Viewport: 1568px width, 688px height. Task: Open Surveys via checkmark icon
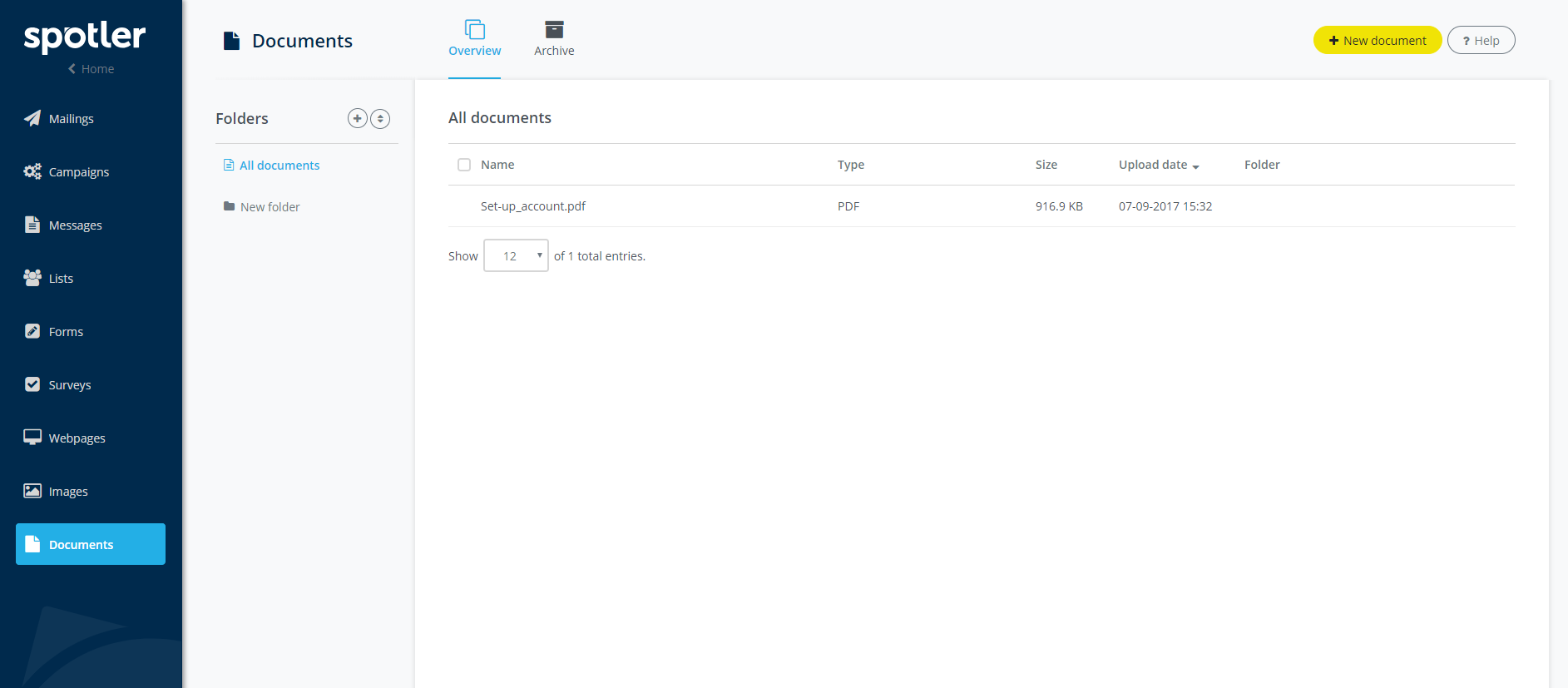click(32, 384)
